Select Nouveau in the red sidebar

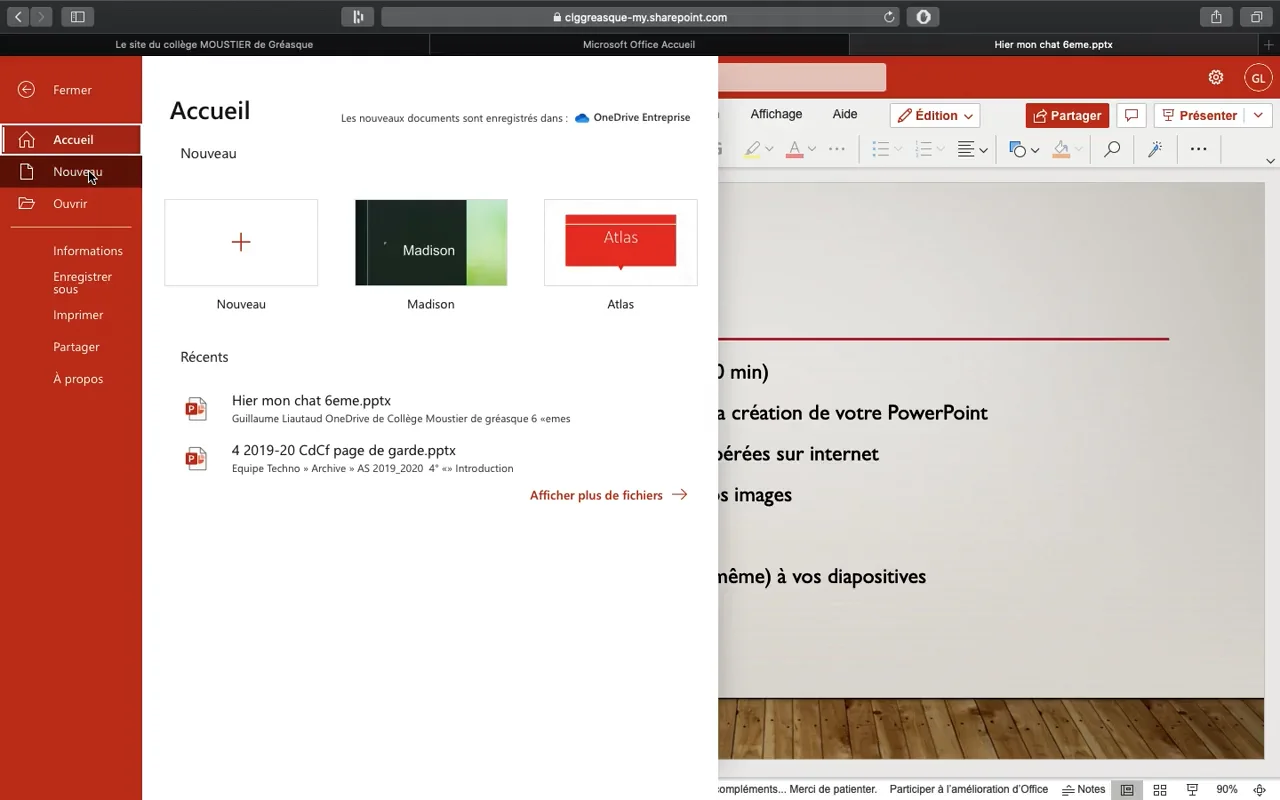[71, 172]
